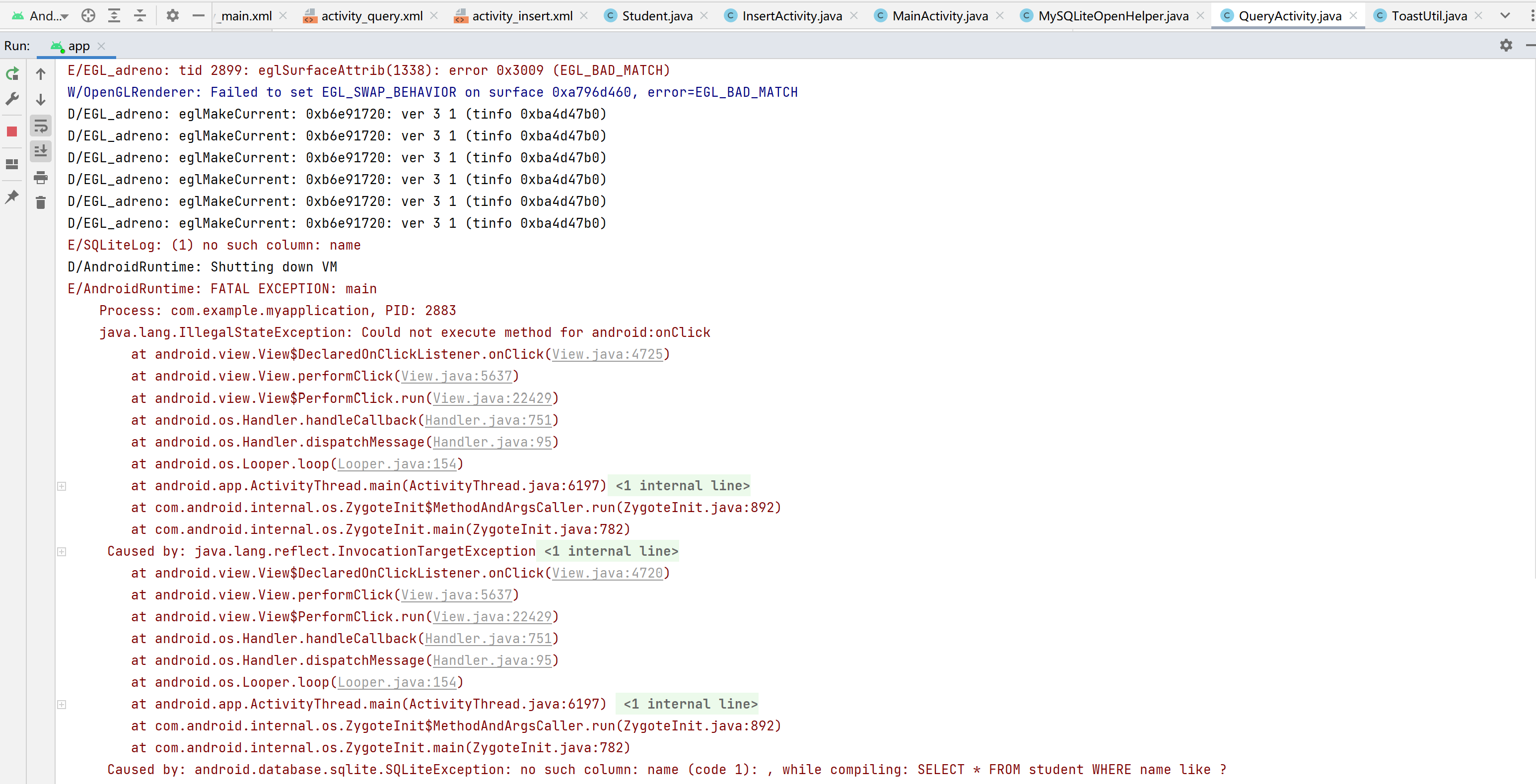Viewport: 1536px width, 784px height.
Task: Click the OpenGLRenderer warning line
Action: pos(432,92)
